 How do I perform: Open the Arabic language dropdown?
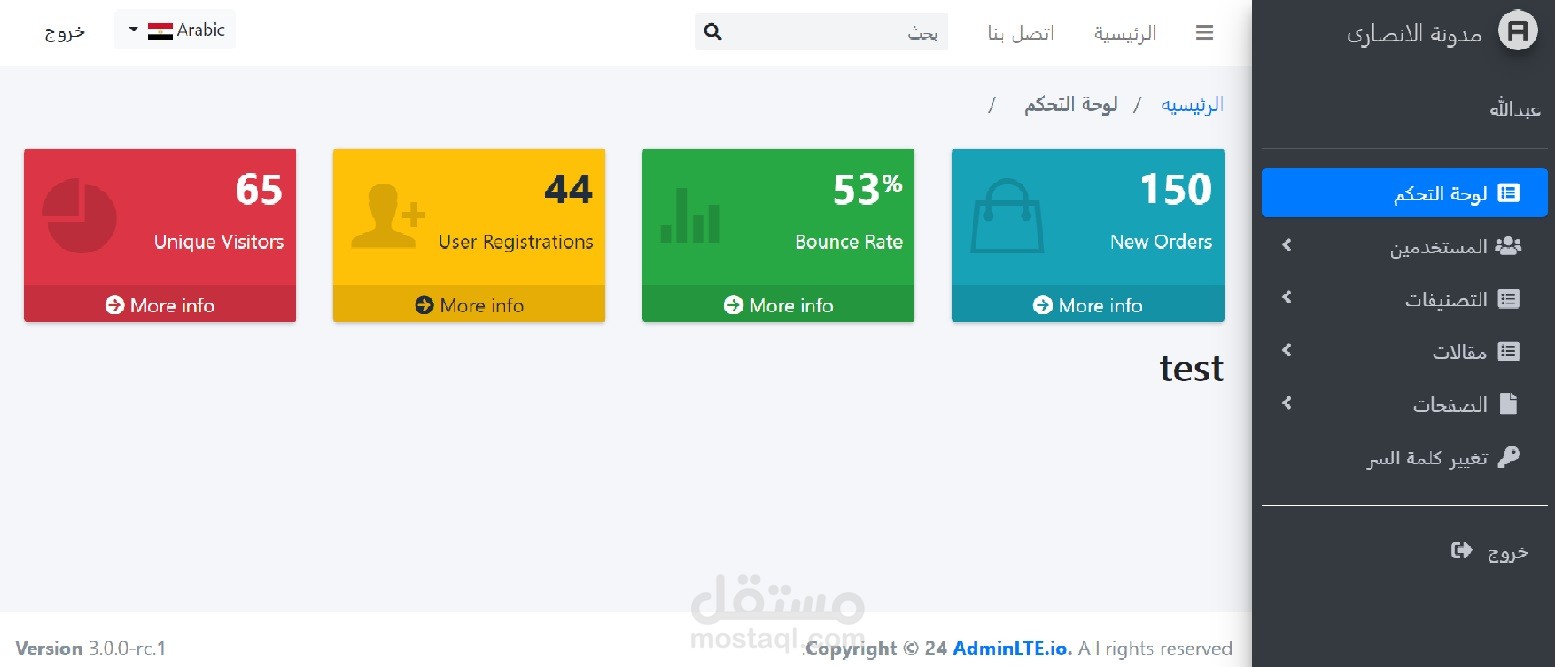[175, 30]
